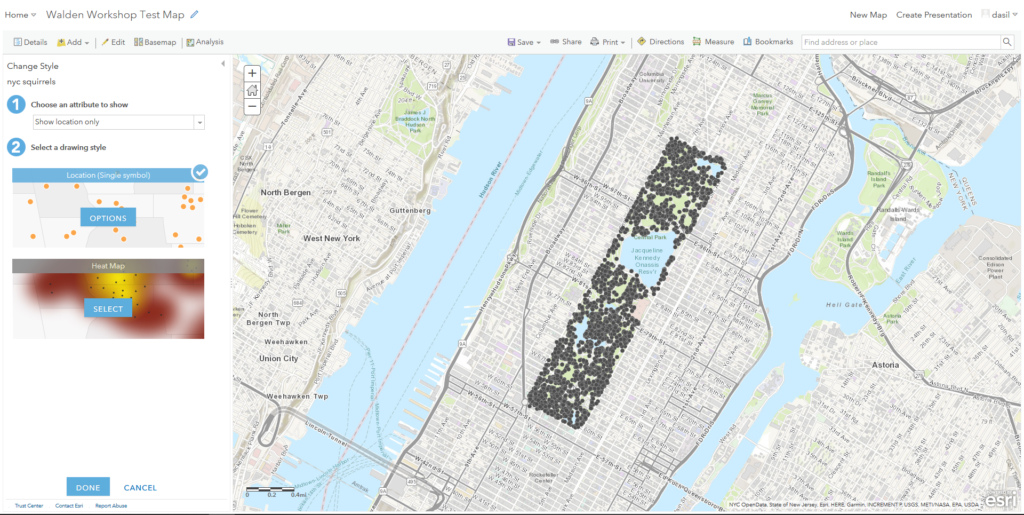Click the zoom in plus button

252,73
